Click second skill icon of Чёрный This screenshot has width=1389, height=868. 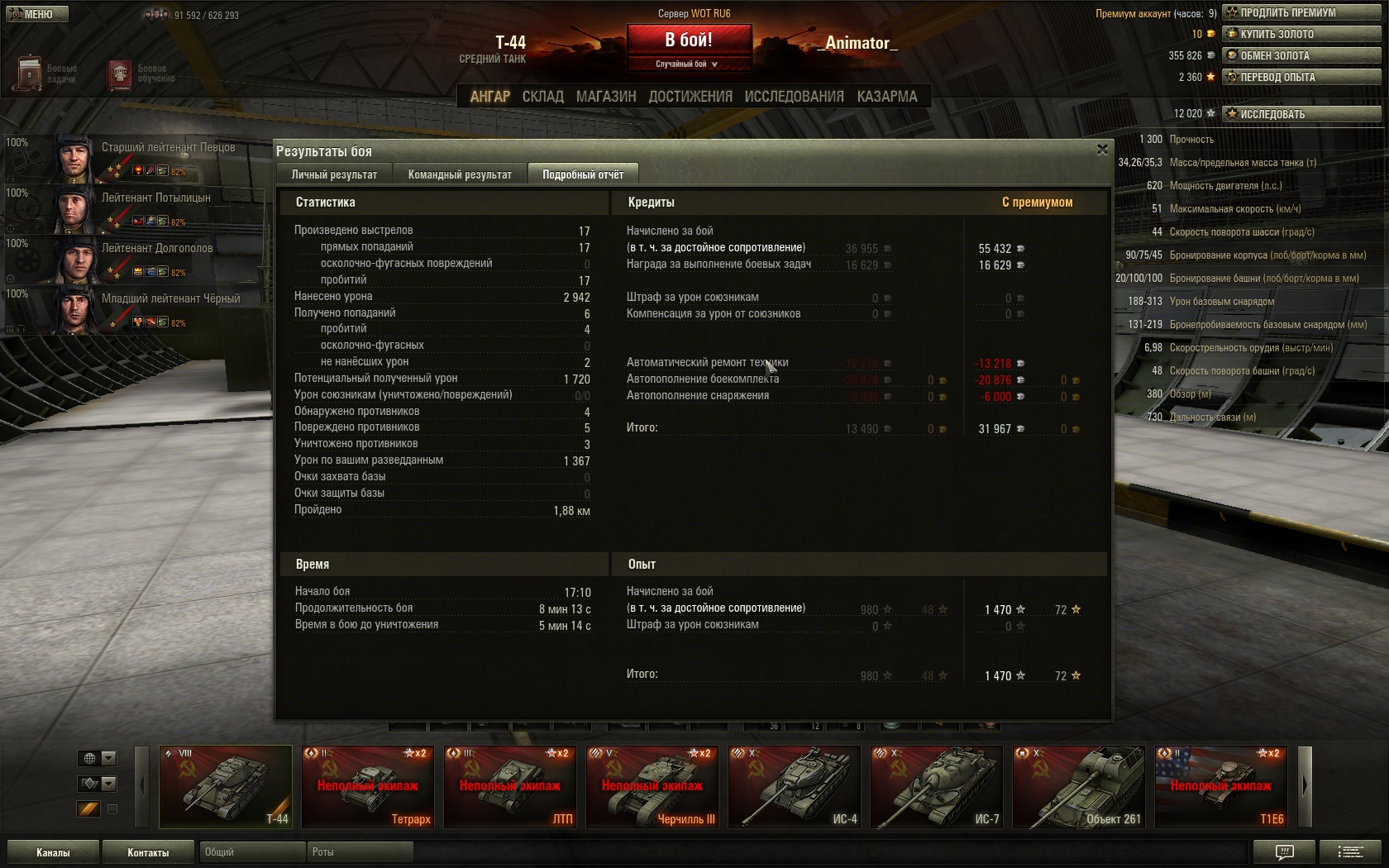150,322
